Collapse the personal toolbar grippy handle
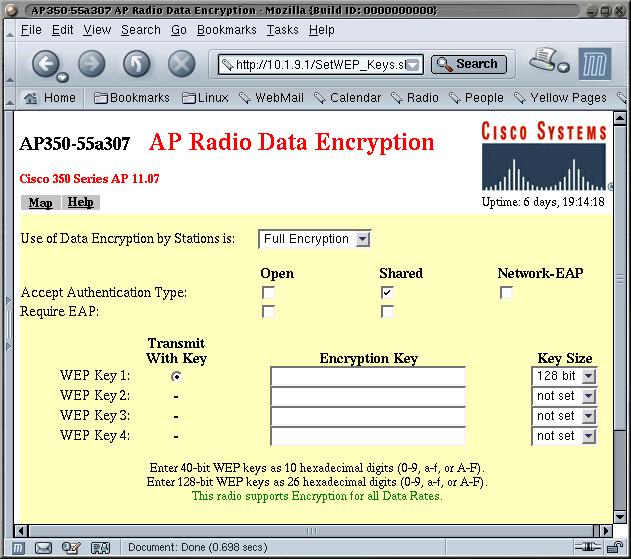631x559 pixels. pyautogui.click(x=10, y=98)
